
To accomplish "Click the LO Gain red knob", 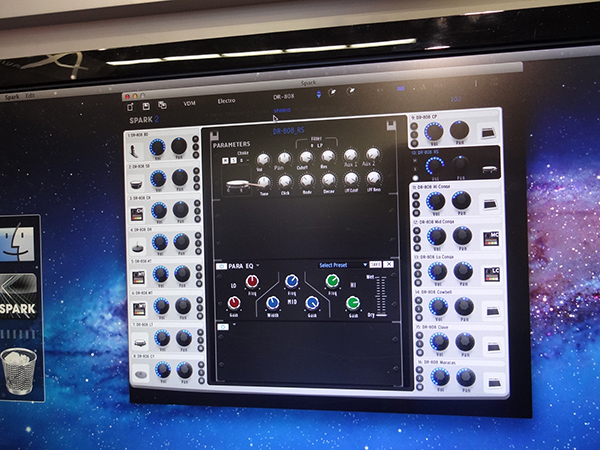I will pyautogui.click(x=234, y=303).
